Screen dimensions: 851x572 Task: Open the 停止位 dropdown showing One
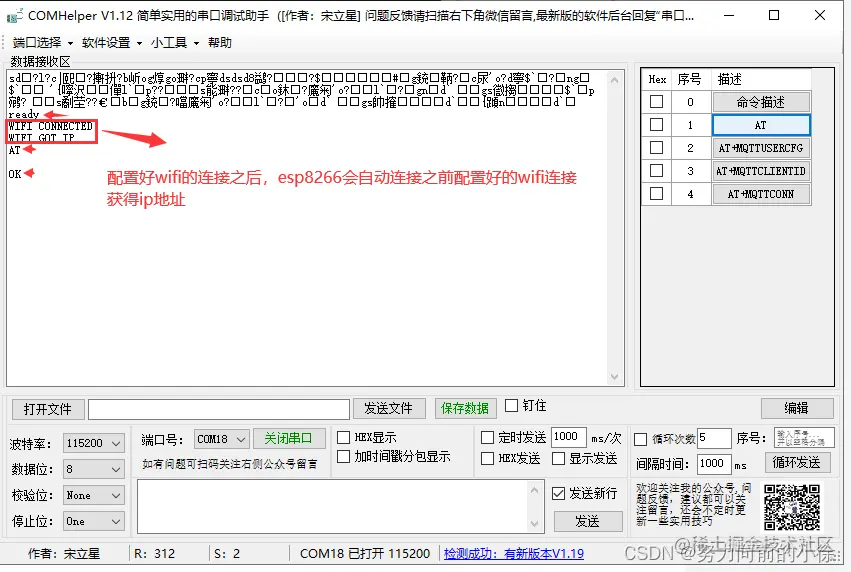coord(94,521)
